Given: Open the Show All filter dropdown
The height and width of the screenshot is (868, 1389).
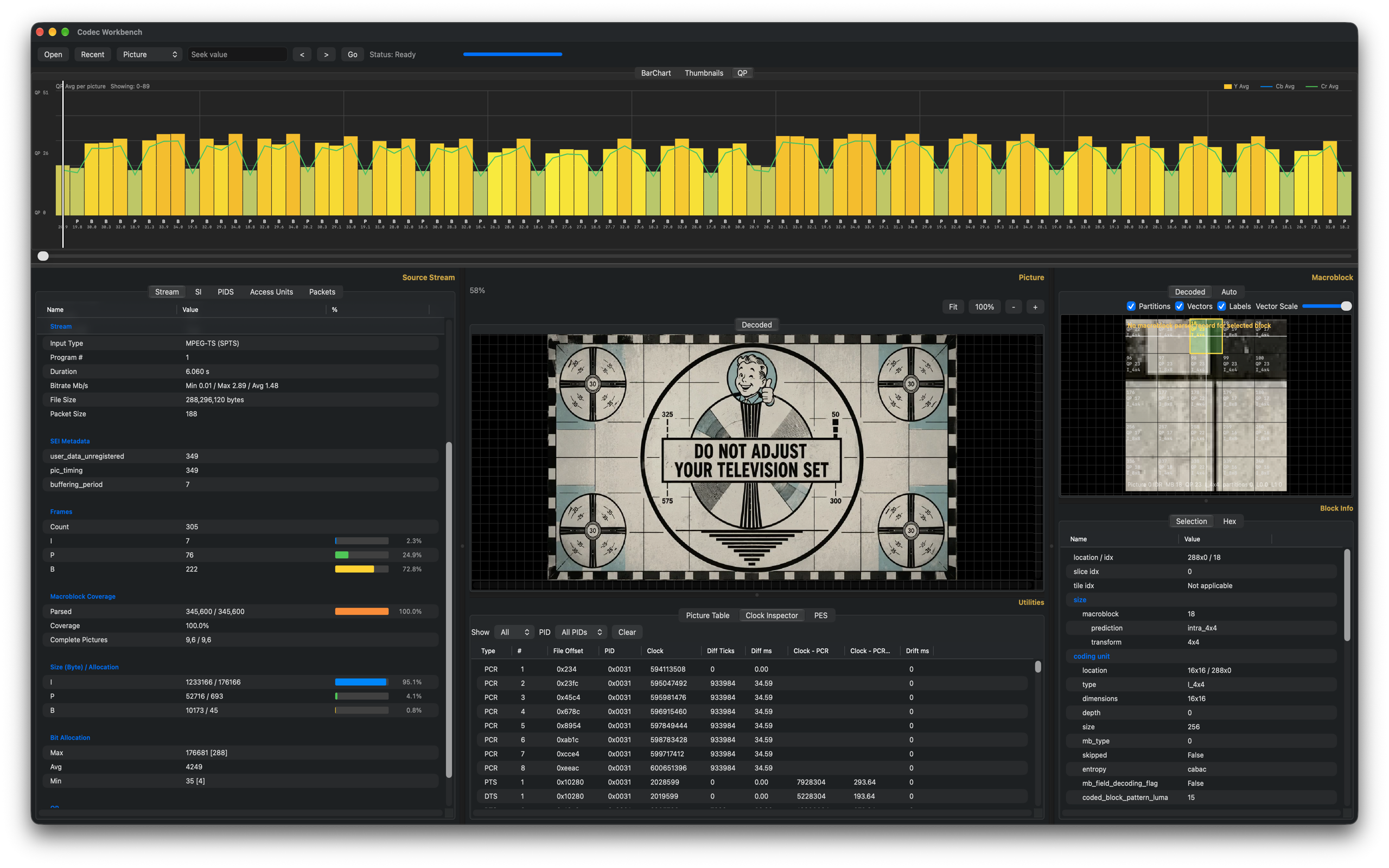Looking at the screenshot, I should [514, 632].
